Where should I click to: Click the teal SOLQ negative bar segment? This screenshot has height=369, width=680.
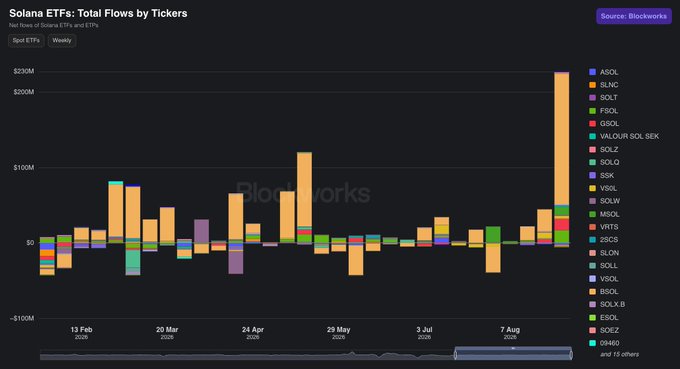pyautogui.click(x=133, y=260)
